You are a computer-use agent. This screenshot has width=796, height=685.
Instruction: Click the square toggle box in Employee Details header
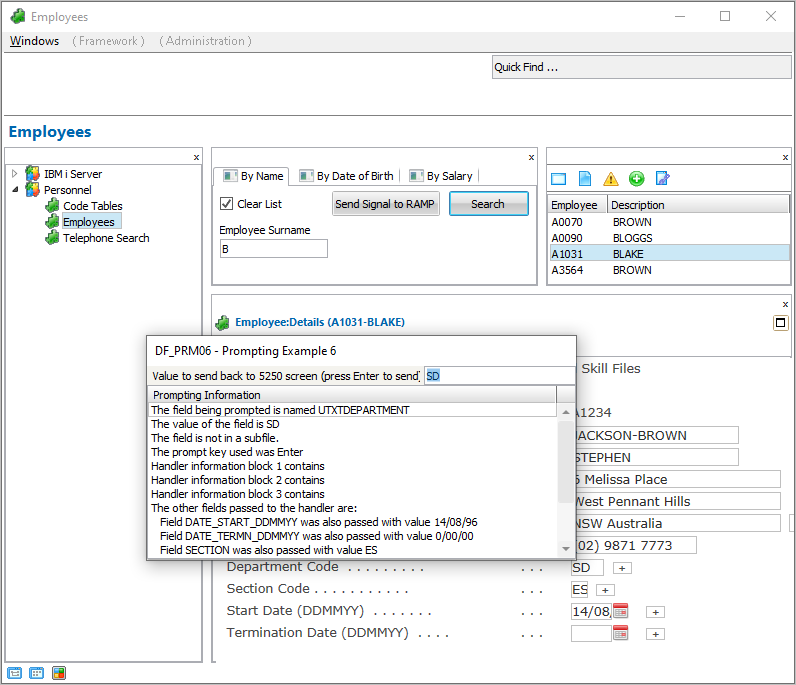tap(781, 323)
